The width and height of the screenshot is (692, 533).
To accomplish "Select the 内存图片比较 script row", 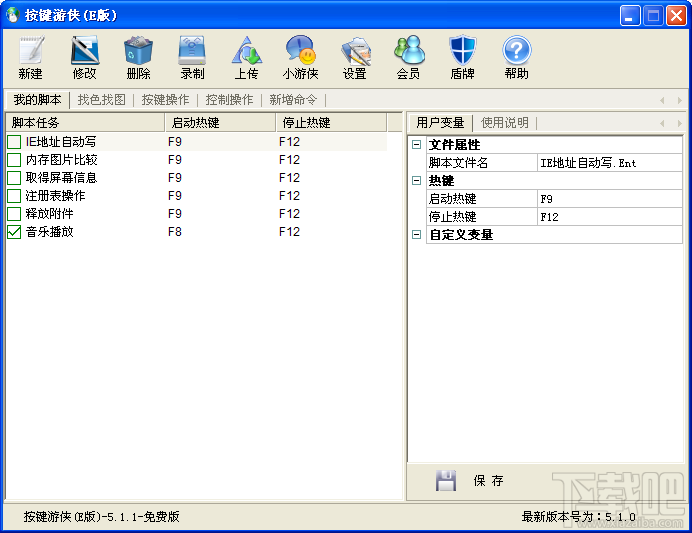I will [196, 160].
